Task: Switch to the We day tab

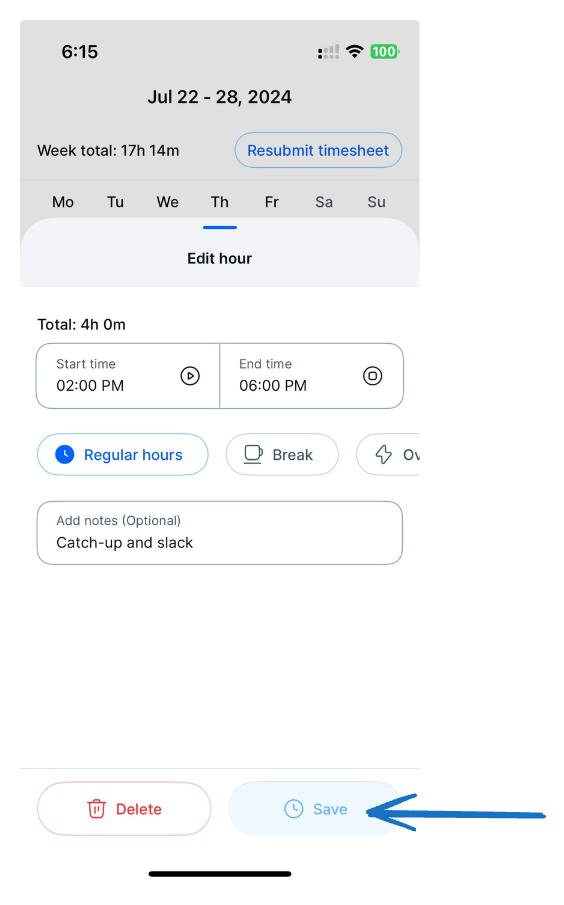Action: pos(167,202)
